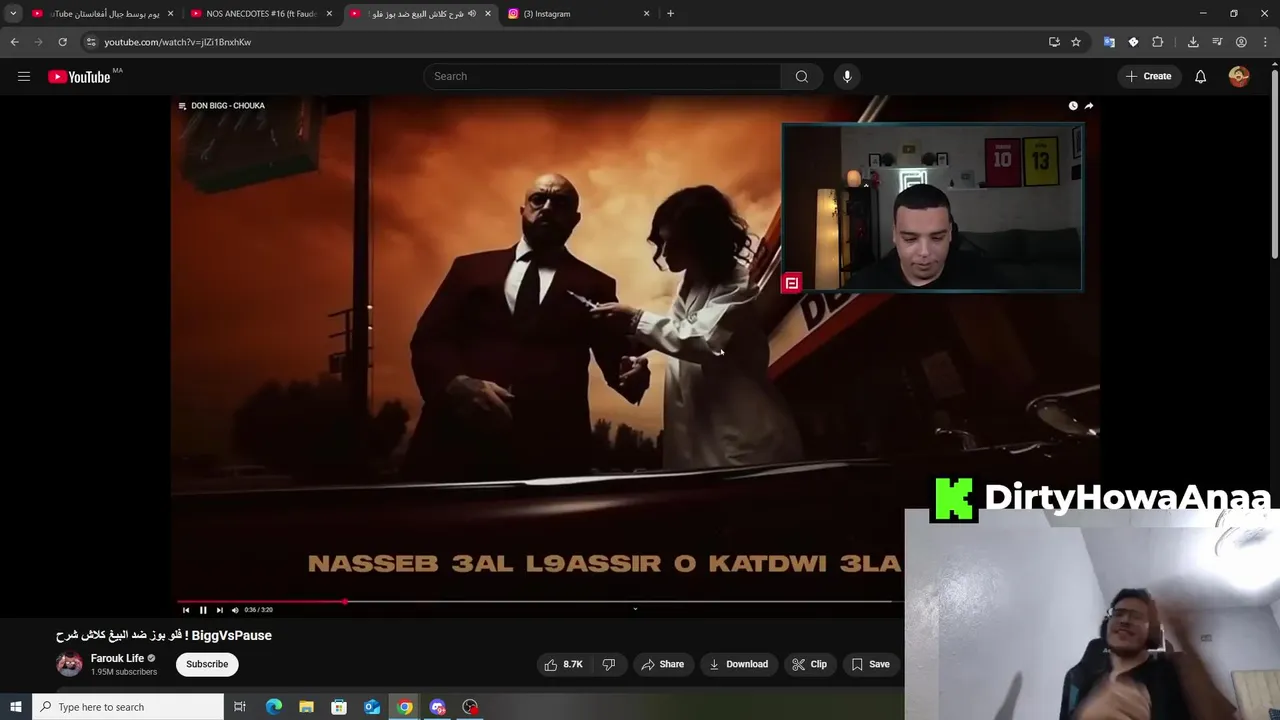
Task: Open Chrome three-dot menu
Action: [1265, 42]
